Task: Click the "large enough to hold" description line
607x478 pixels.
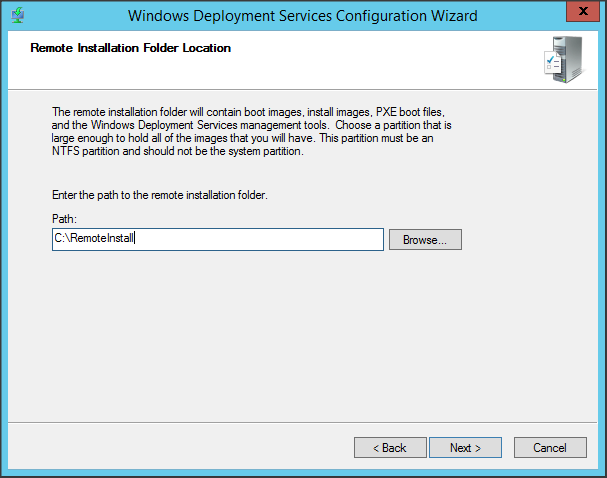Action: [x=250, y=140]
